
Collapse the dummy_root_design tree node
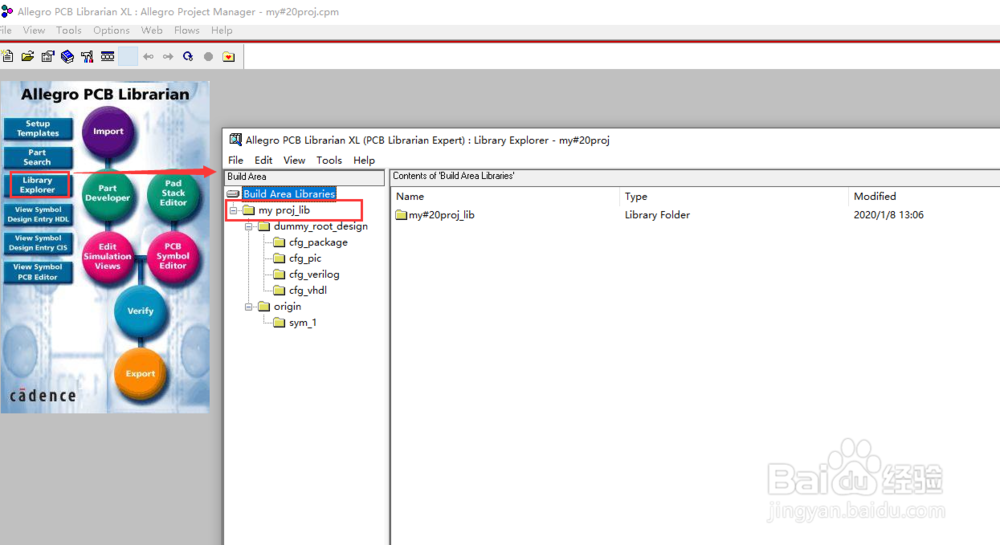249,226
